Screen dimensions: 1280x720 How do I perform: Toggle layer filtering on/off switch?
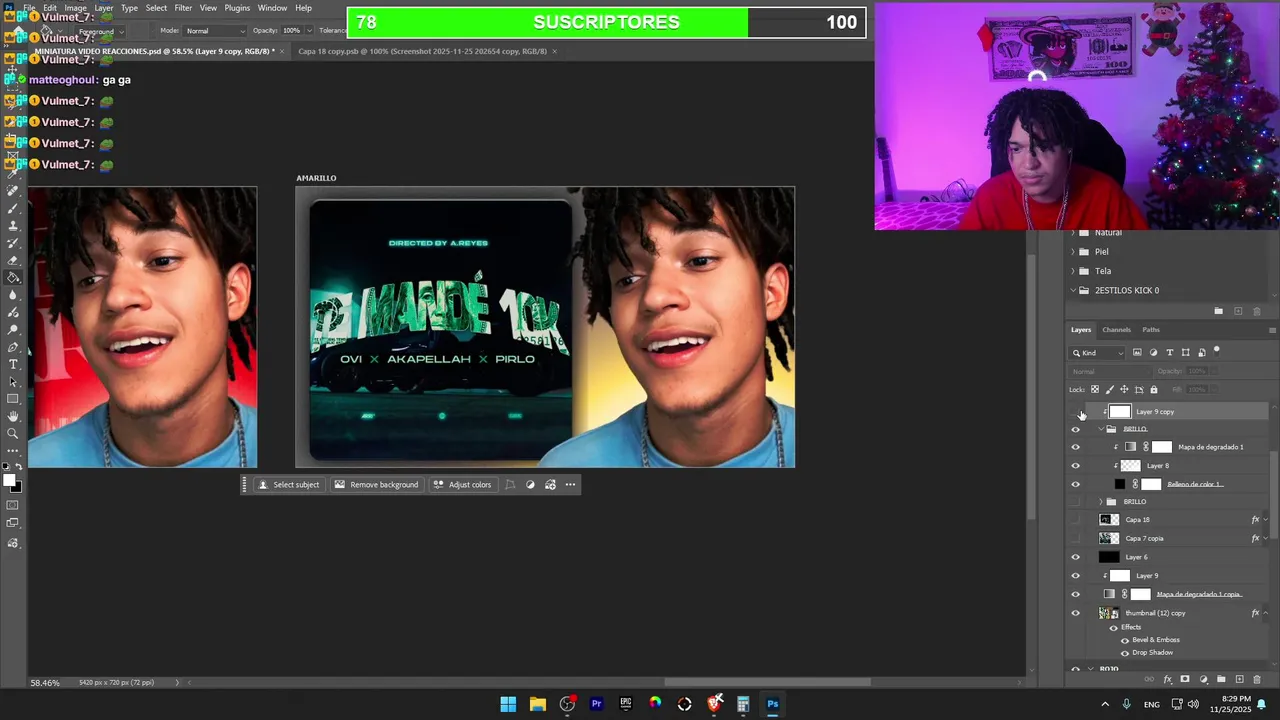pyautogui.click(x=1217, y=351)
